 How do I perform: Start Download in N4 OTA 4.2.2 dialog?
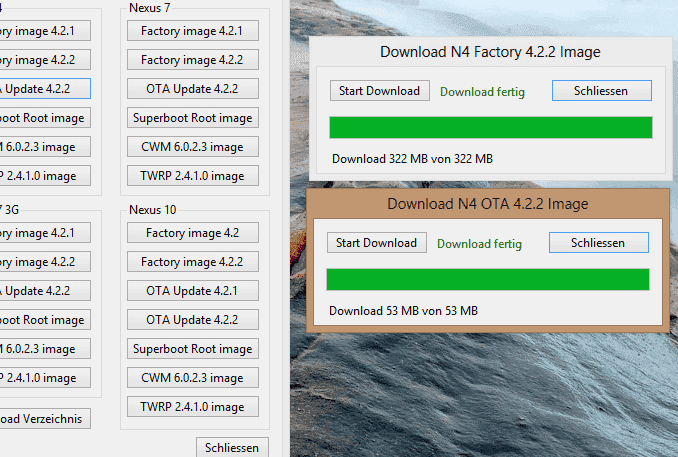point(377,243)
